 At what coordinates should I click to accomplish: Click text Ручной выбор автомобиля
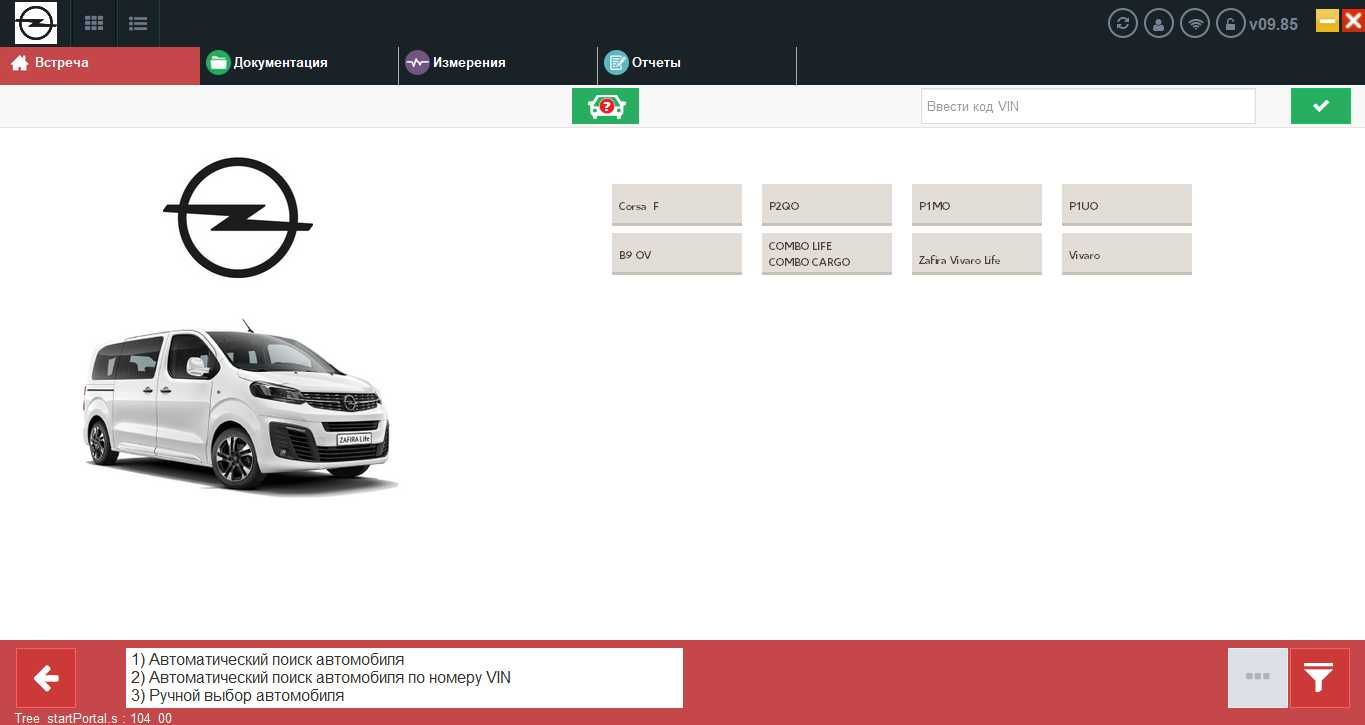(246, 696)
